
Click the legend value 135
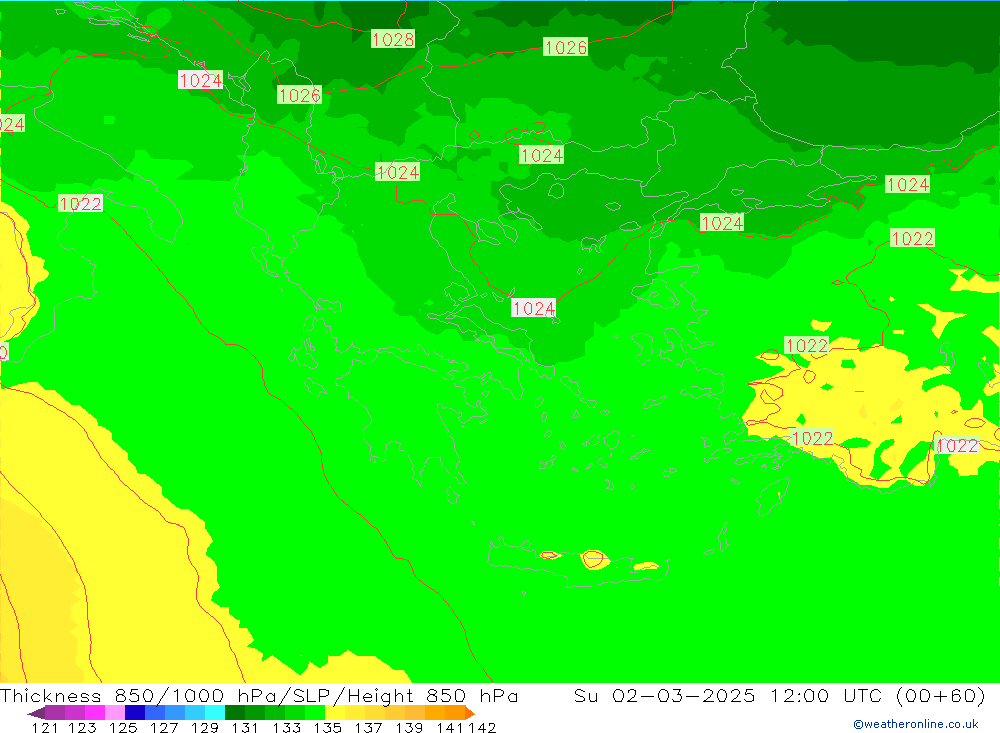click(327, 727)
